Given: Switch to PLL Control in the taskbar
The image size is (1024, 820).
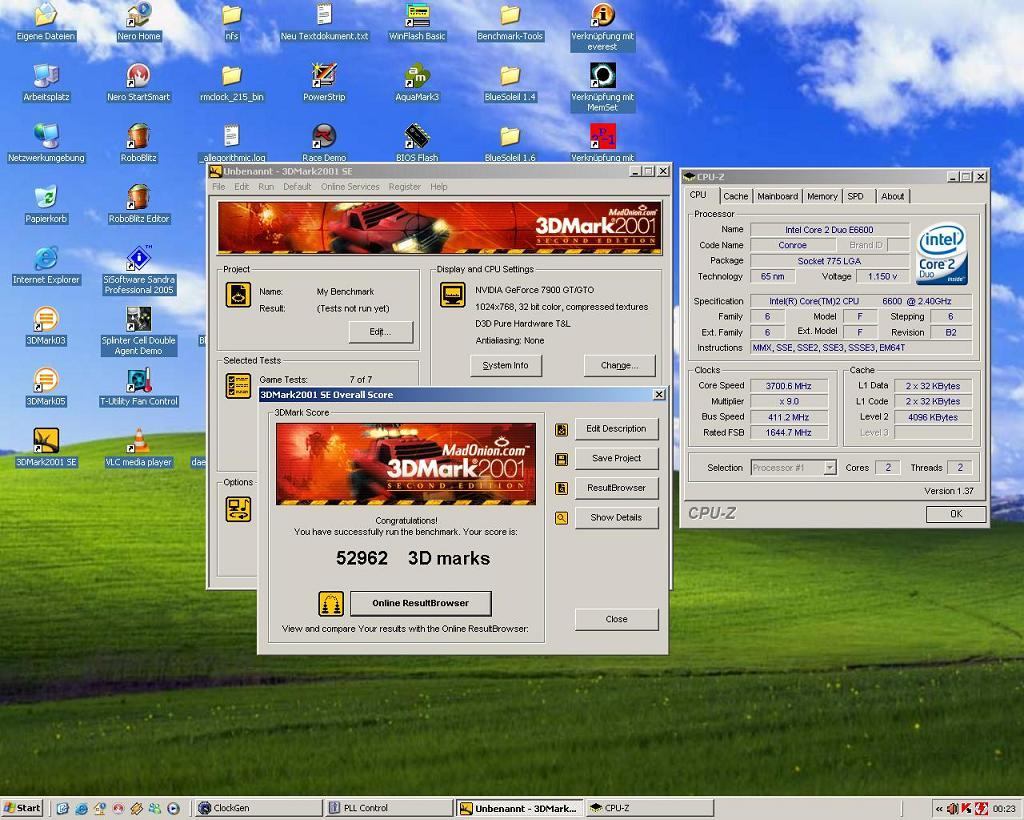Looking at the screenshot, I should 389,808.
